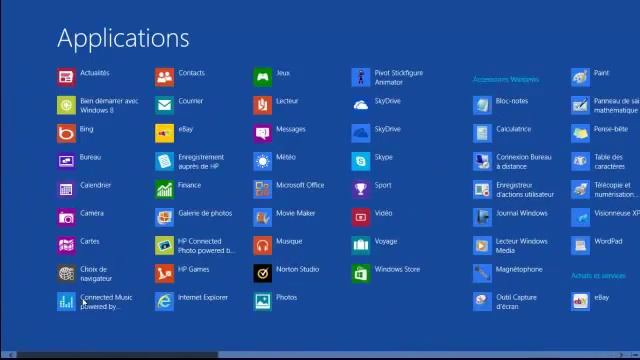
Task: Open HP Connected Photo icon
Action: [x=164, y=245]
